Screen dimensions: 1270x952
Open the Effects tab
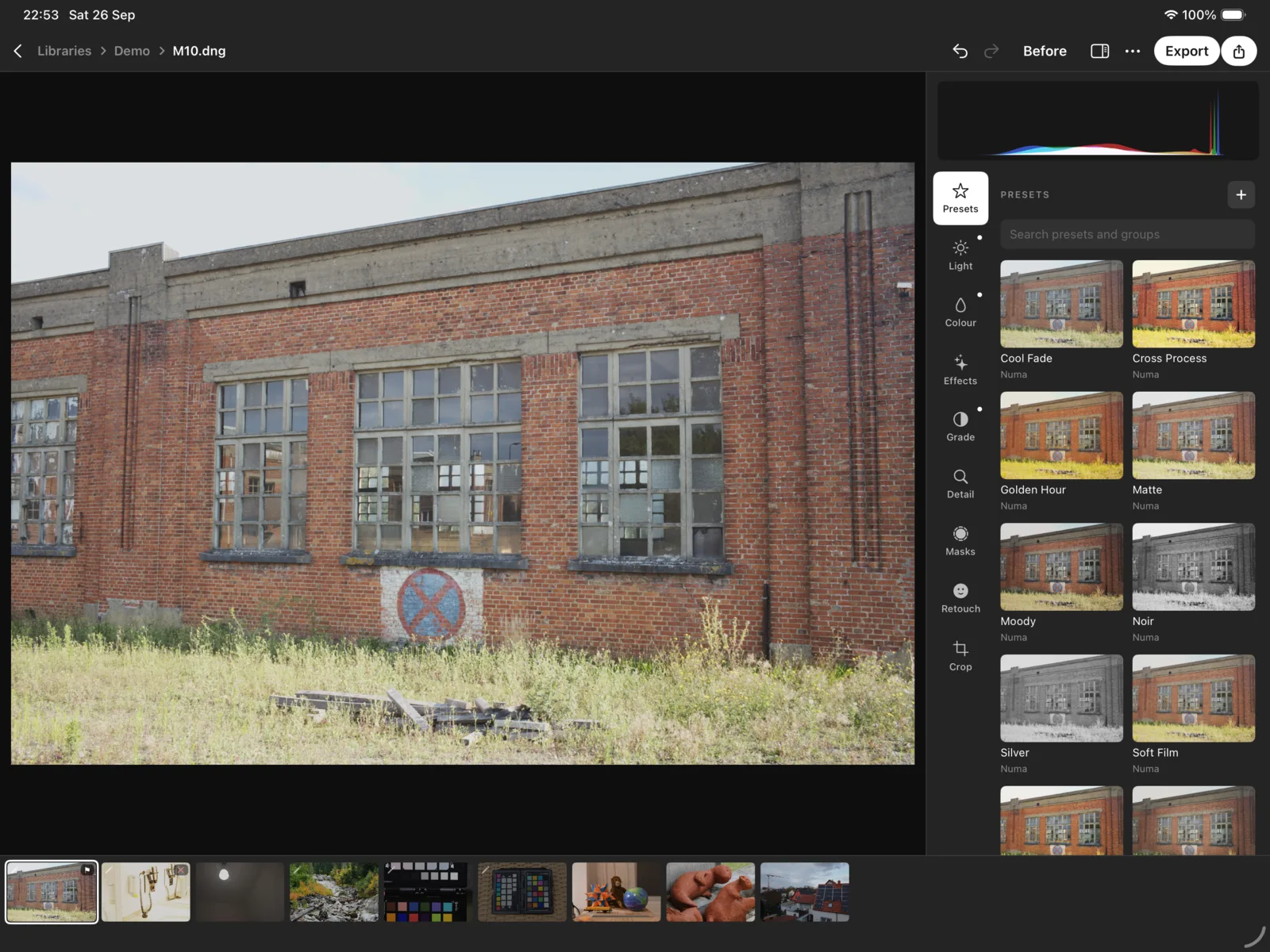pos(960,370)
